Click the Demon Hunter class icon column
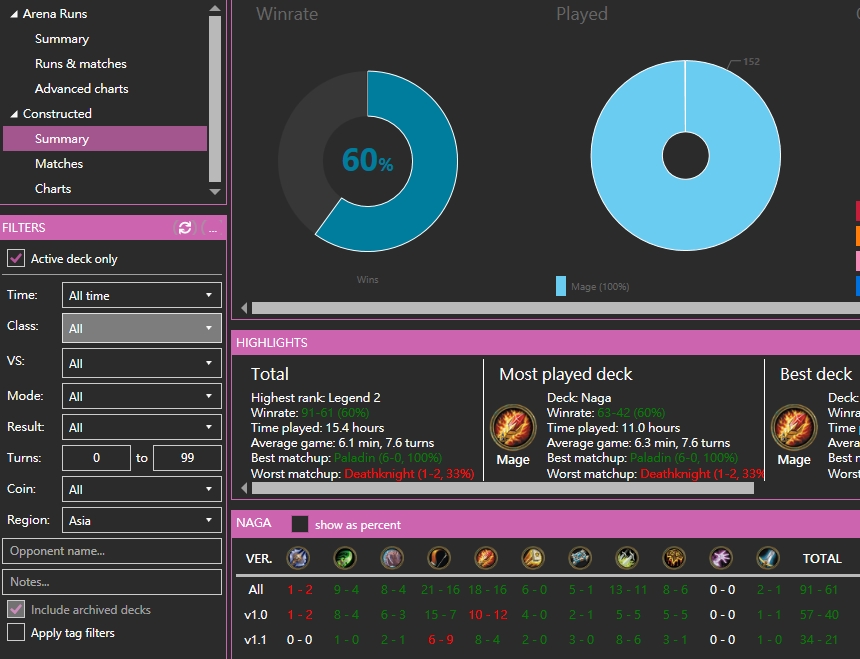 tap(346, 558)
